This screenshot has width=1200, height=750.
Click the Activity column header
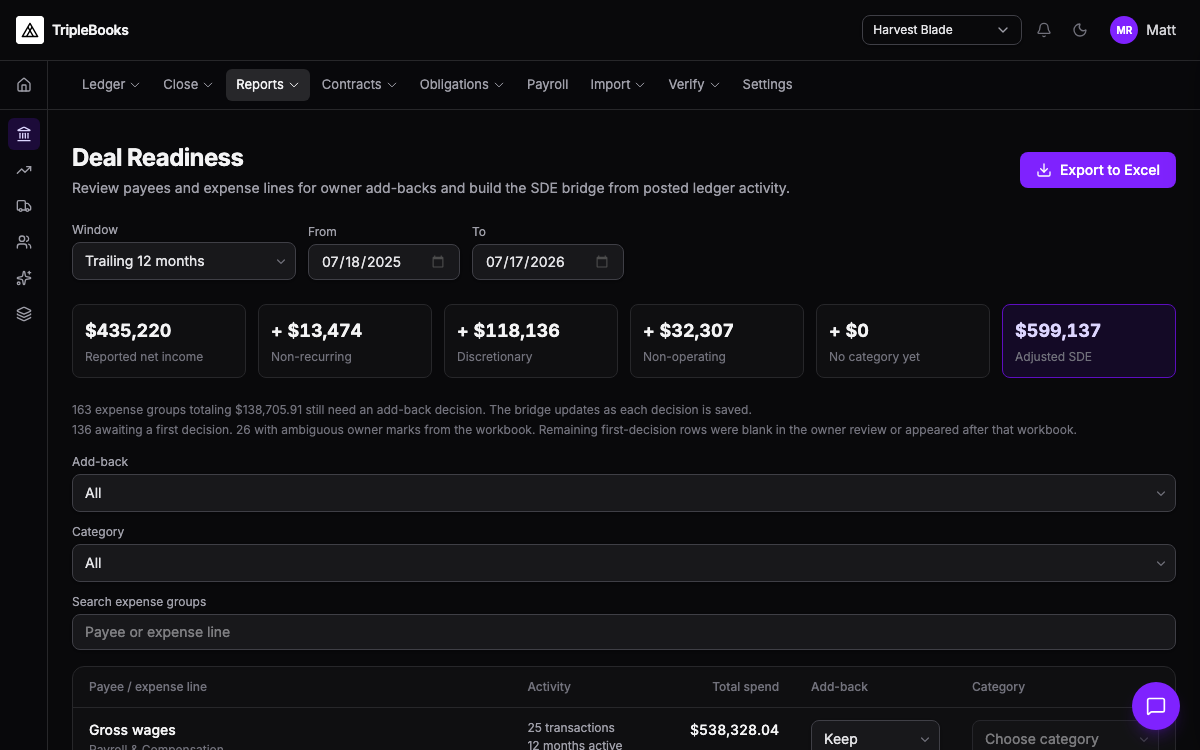click(x=549, y=687)
